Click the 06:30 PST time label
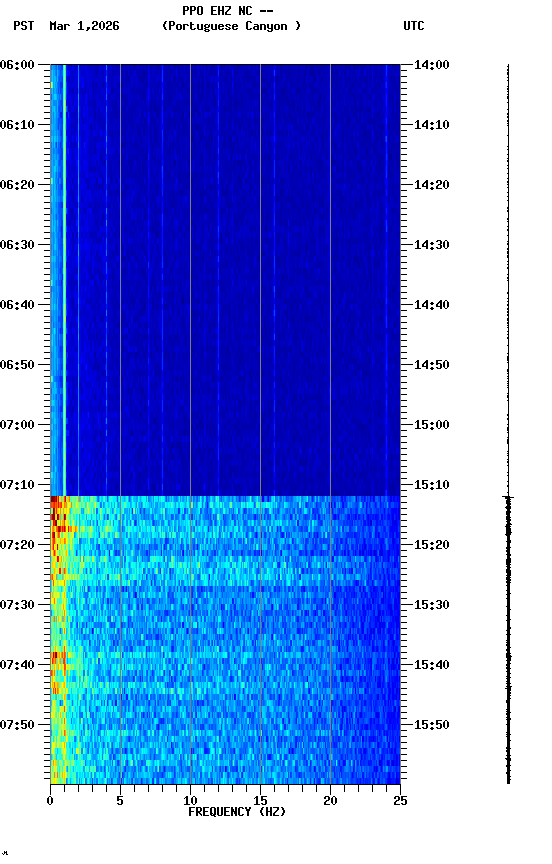 17,245
